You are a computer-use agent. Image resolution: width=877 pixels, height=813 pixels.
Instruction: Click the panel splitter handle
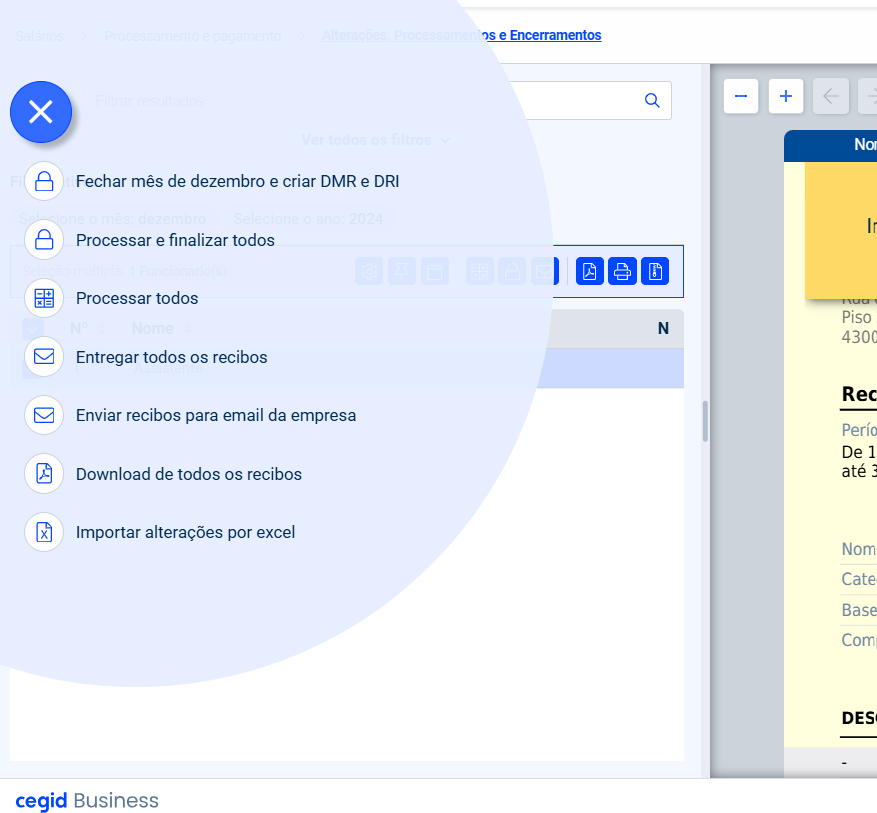[705, 421]
